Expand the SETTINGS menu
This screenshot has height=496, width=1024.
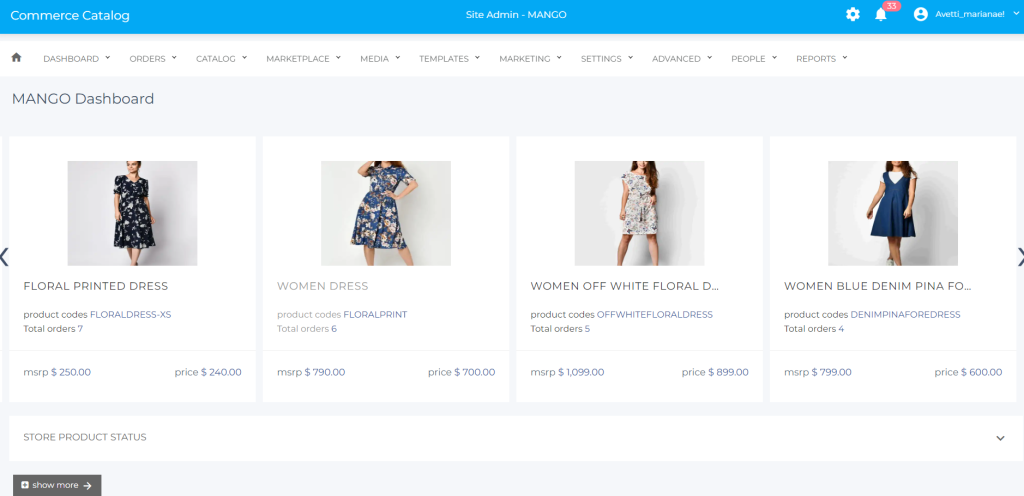(x=607, y=59)
